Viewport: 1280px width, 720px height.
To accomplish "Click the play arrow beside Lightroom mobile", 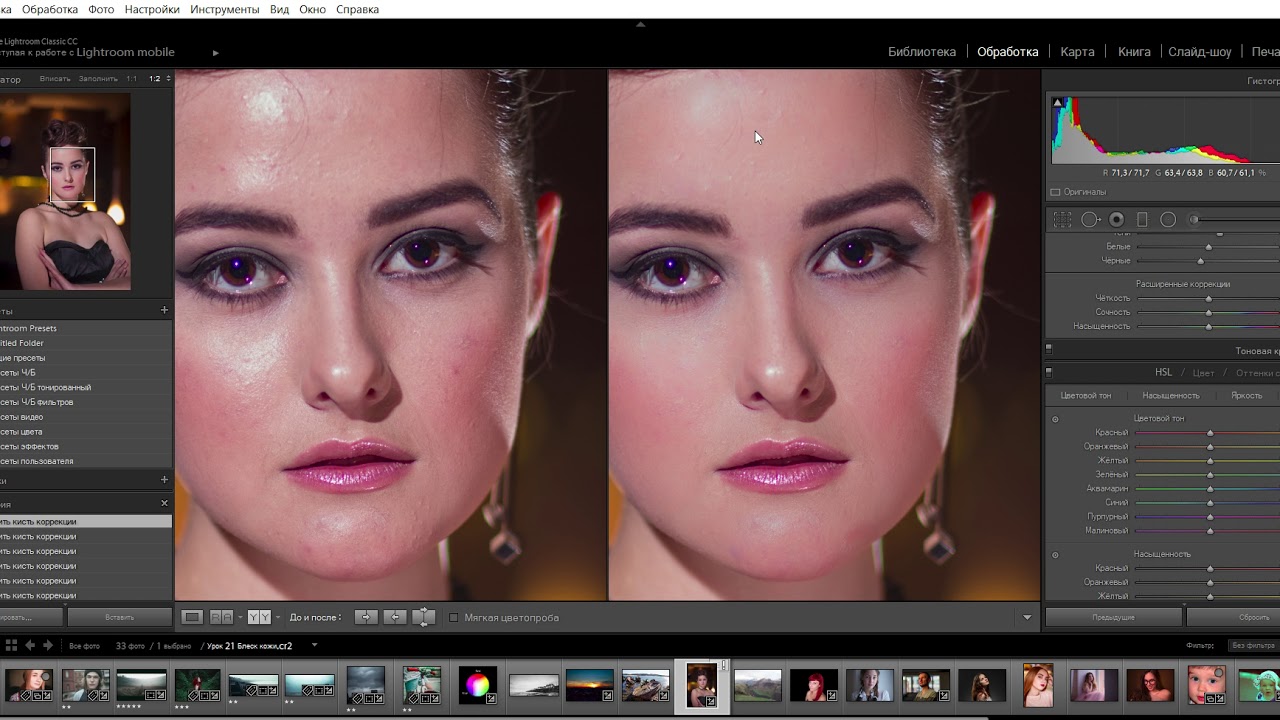I will (x=215, y=52).
